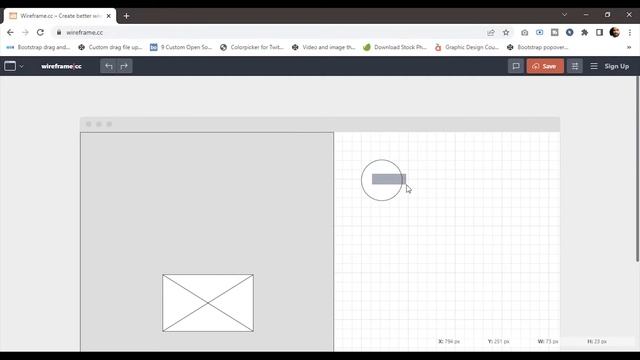Open Graphic Design Cou... bookmark
Image resolution: width=640 pixels, height=360 pixels.
[x=467, y=47]
